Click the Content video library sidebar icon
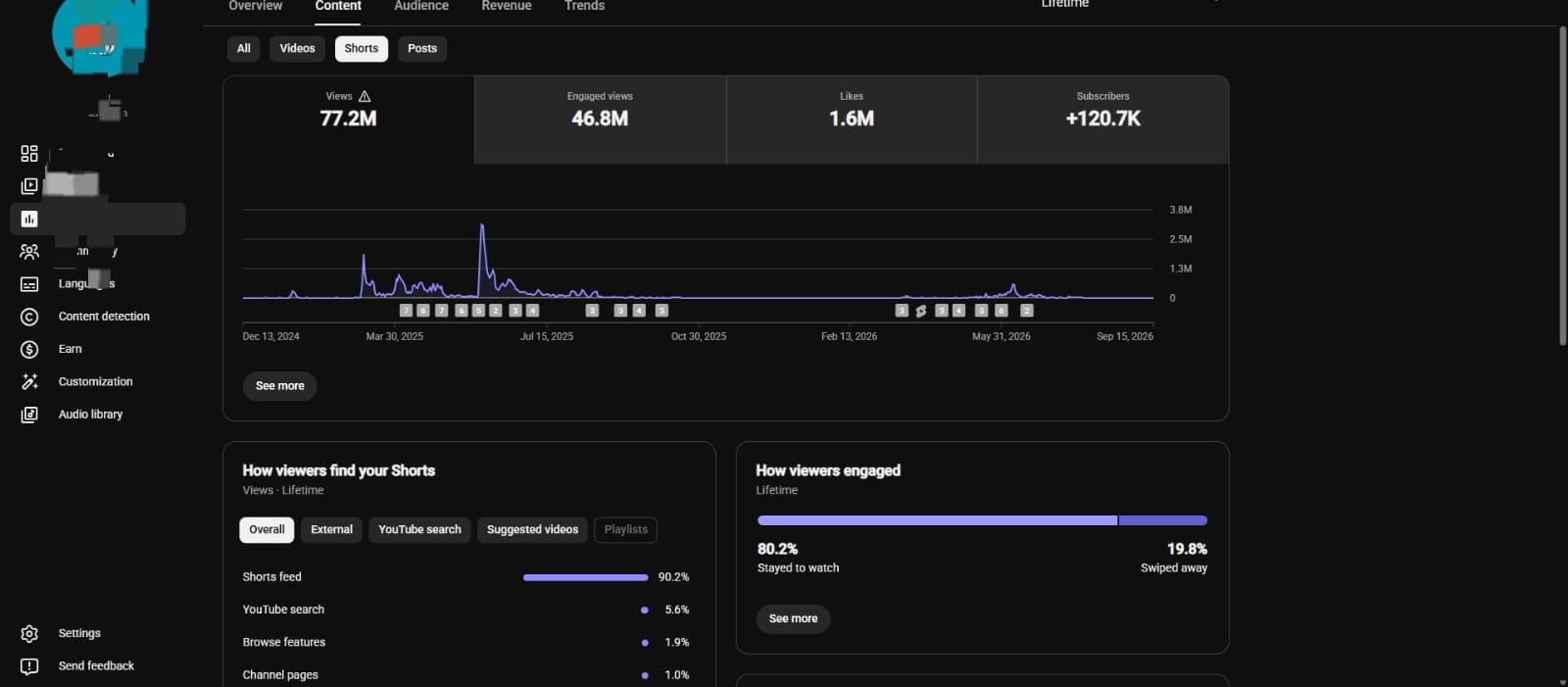This screenshot has height=687, width=1568. click(29, 186)
